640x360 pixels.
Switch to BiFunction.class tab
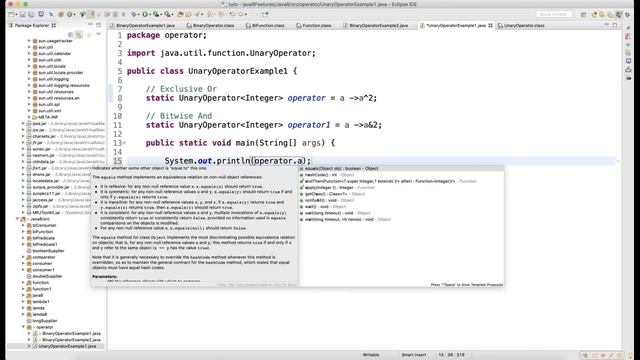pyautogui.click(x=264, y=25)
